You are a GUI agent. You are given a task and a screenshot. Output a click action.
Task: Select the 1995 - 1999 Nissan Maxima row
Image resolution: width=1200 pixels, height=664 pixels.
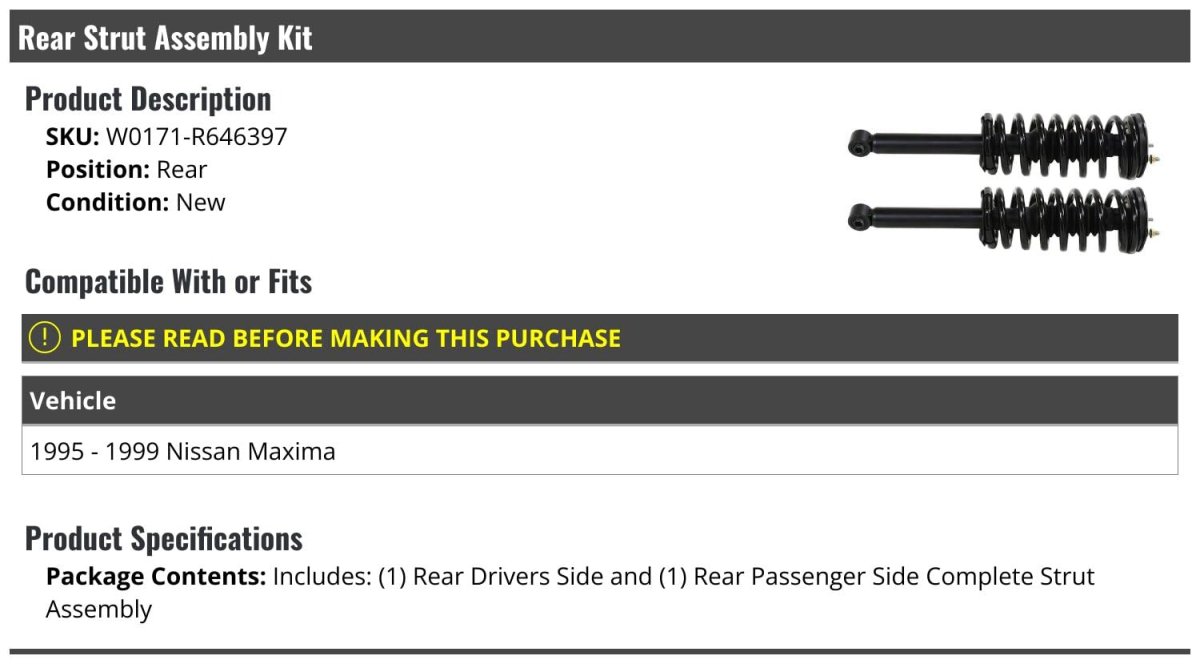coord(183,452)
